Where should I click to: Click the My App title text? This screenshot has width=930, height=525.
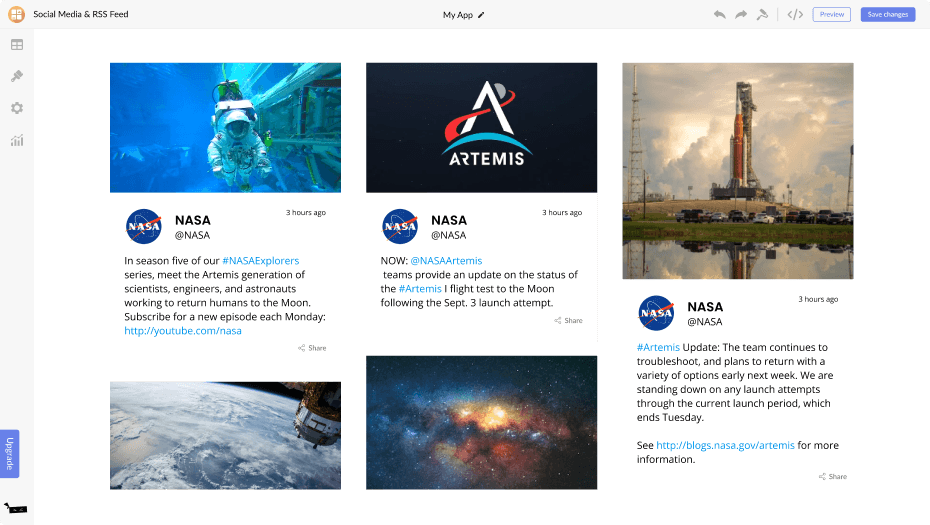[x=457, y=15]
